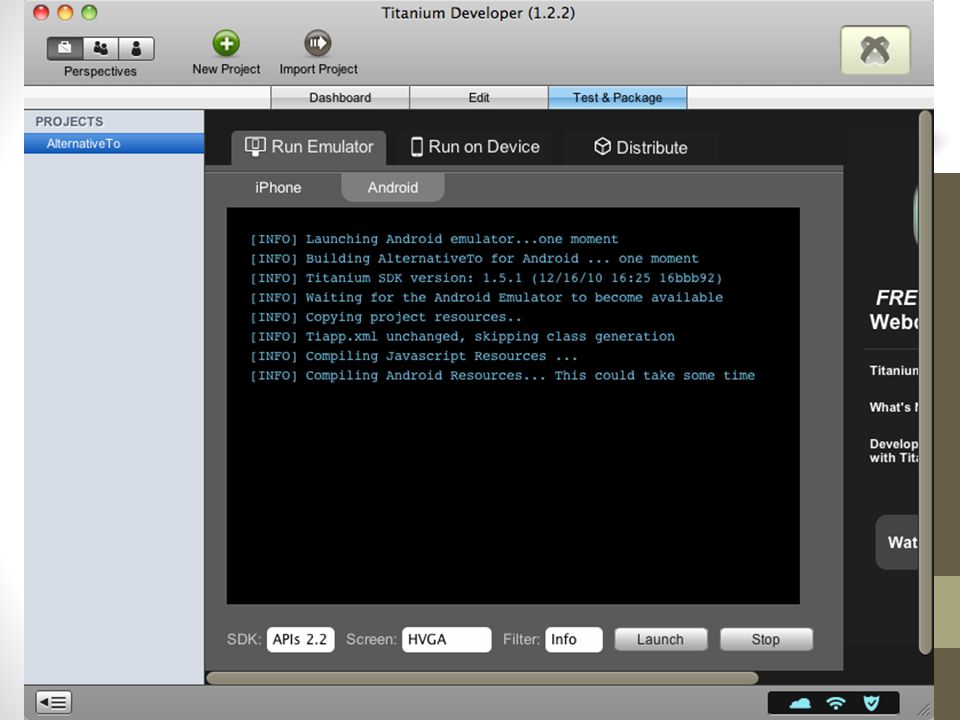Open the SDK dropdown showing APIs 2.2
The width and height of the screenshot is (960, 720).
point(301,639)
